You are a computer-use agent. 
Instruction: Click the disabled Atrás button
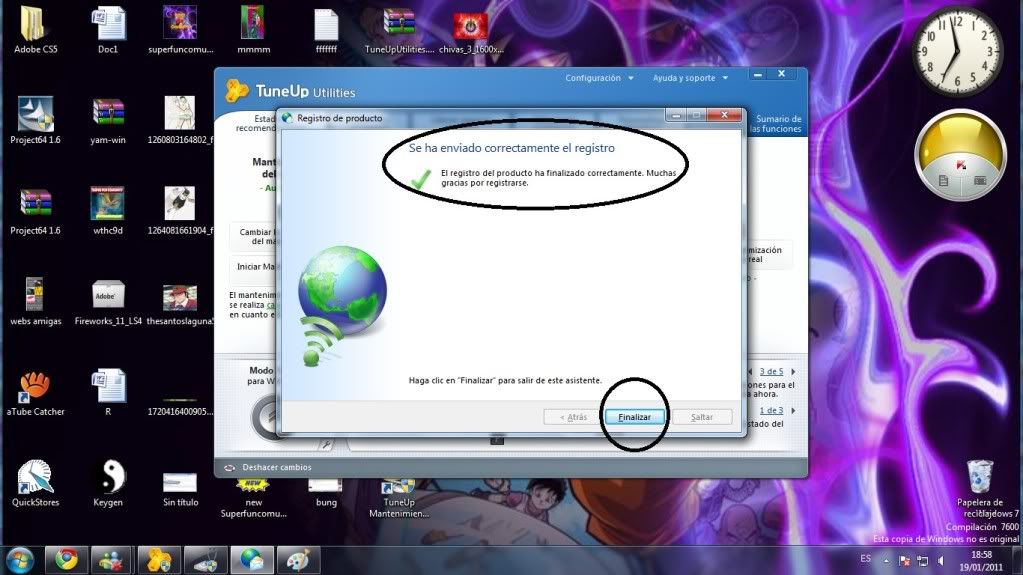click(x=573, y=416)
